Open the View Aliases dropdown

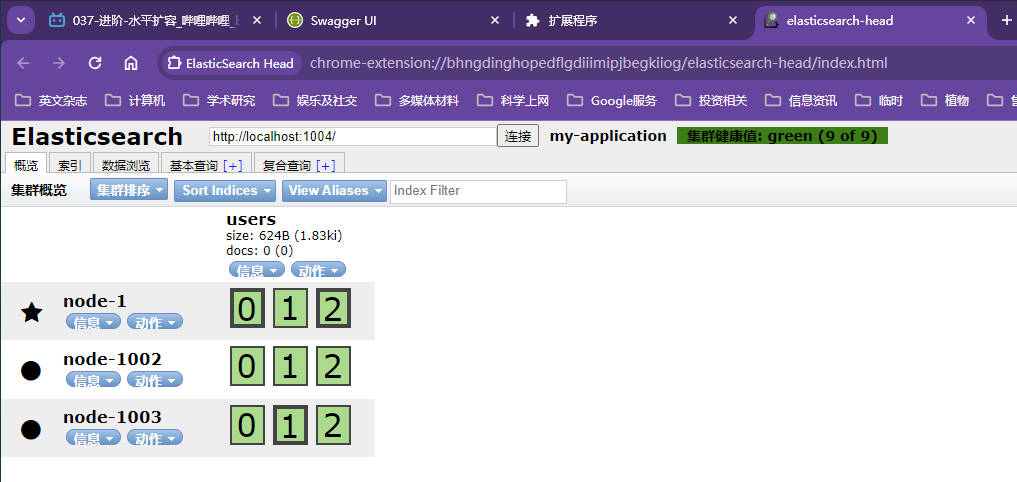(x=334, y=190)
